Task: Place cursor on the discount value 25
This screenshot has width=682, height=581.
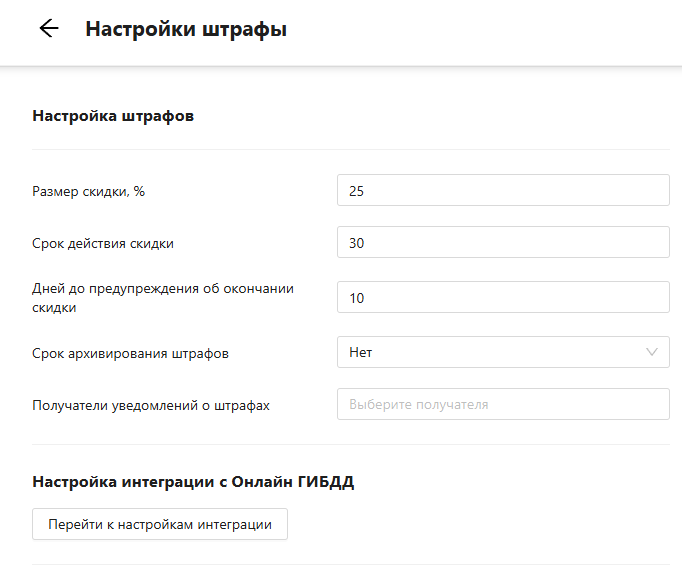Action: pos(356,190)
